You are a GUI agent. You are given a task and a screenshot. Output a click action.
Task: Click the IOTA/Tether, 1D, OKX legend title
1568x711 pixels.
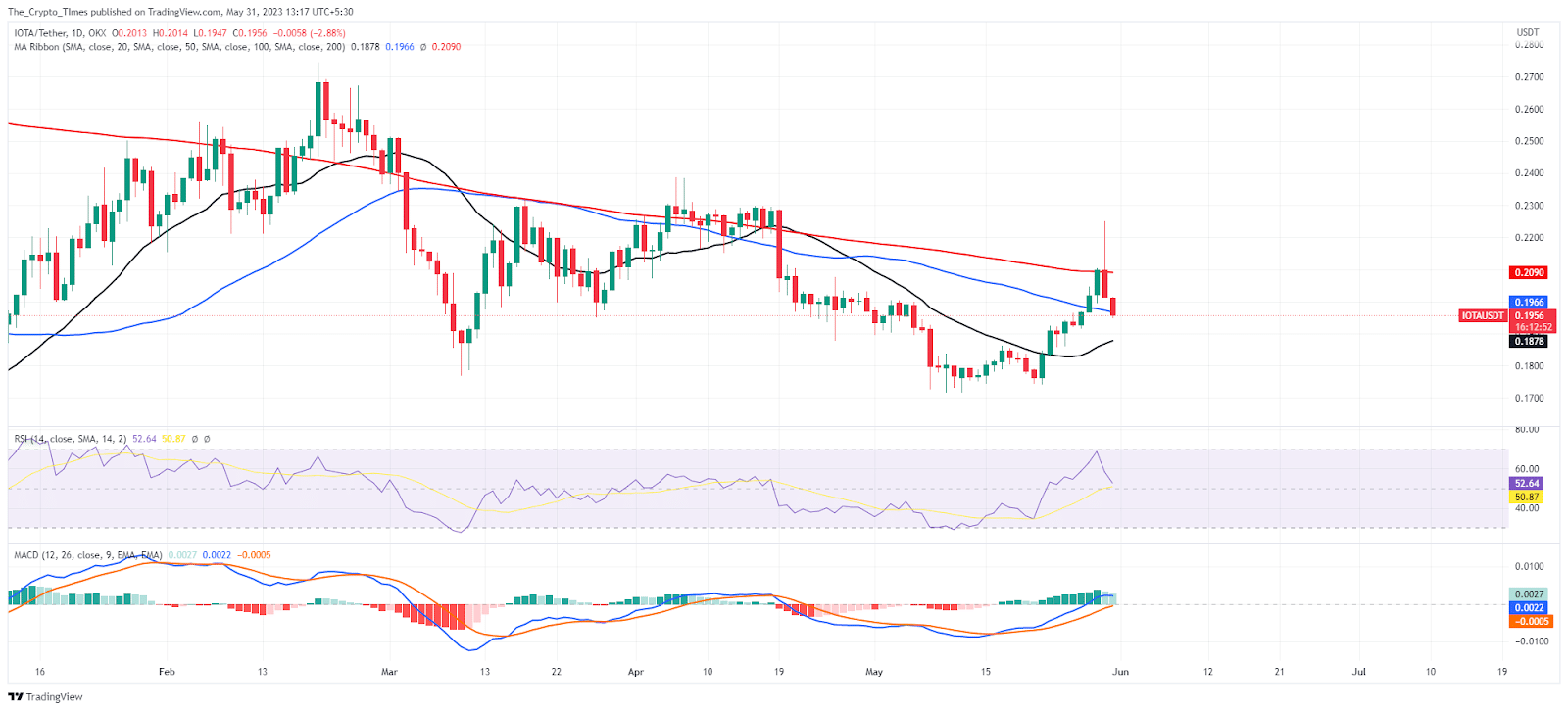[60, 33]
